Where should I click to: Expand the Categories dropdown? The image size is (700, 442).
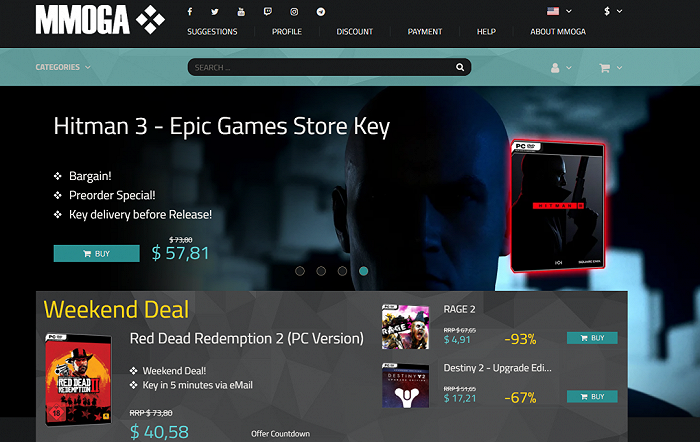coord(63,67)
